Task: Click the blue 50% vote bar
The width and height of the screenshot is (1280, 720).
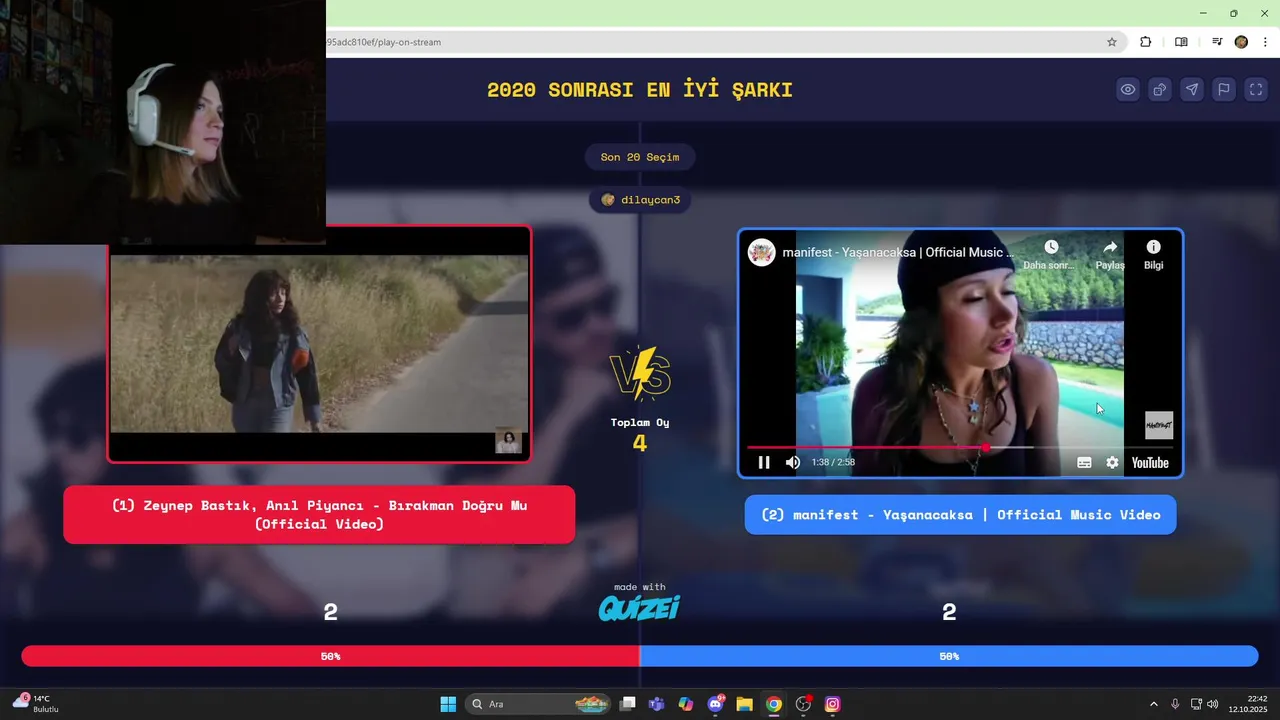Action: pos(949,656)
